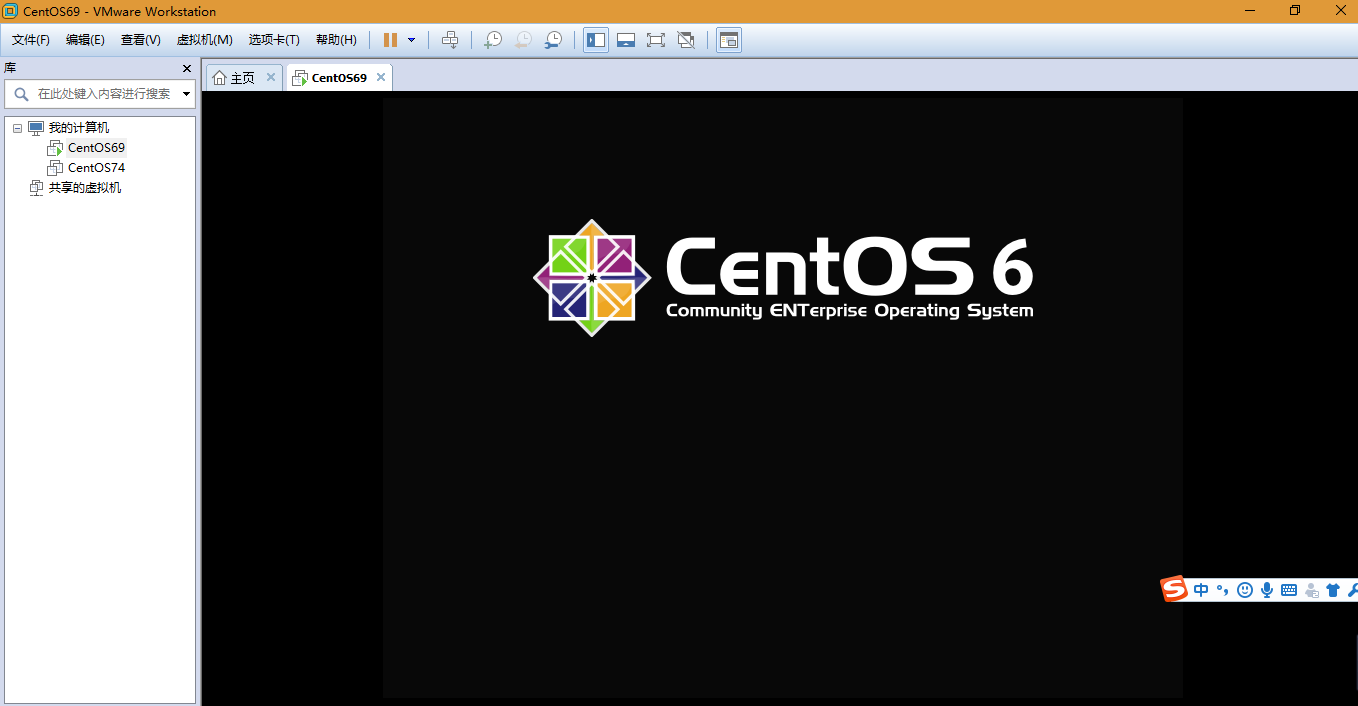Send Ctrl+Alt+Del to the virtual machine
Image resolution: width=1358 pixels, height=706 pixels.
(x=450, y=40)
